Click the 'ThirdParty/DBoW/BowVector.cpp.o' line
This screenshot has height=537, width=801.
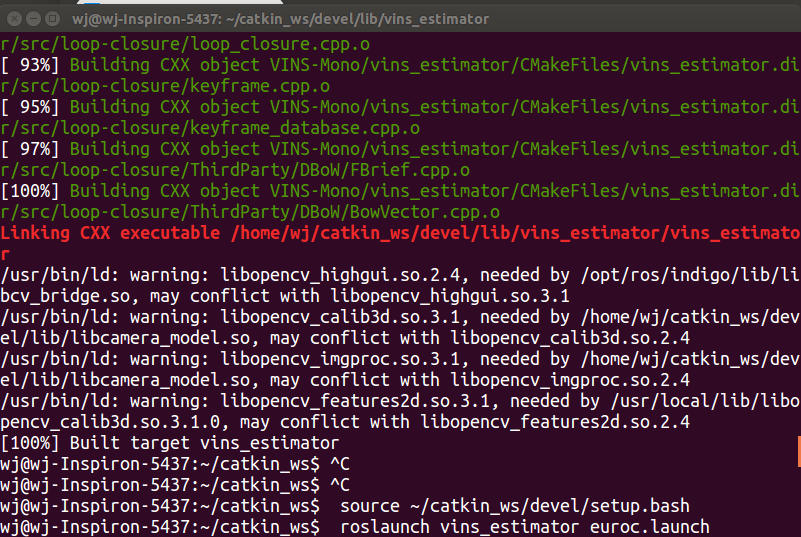pos(250,212)
